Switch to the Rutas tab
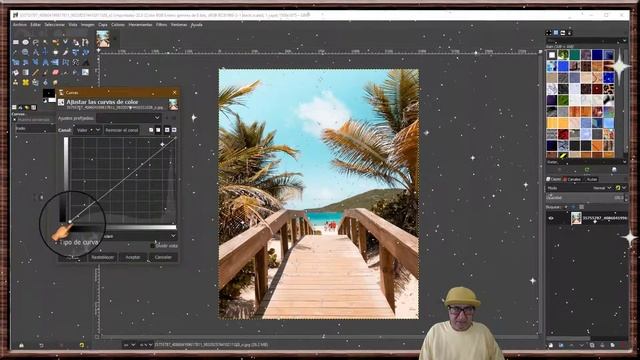This screenshot has width=640, height=360. pos(592,179)
